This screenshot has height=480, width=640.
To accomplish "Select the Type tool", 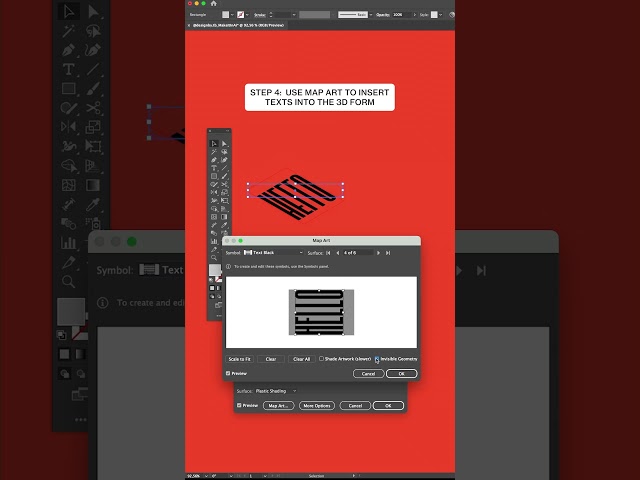I will (213, 168).
